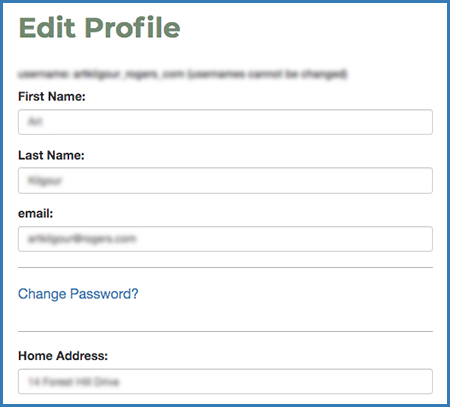This screenshot has width=450, height=407.
Task: Click the word Edit in the title
Action: pos(47,27)
